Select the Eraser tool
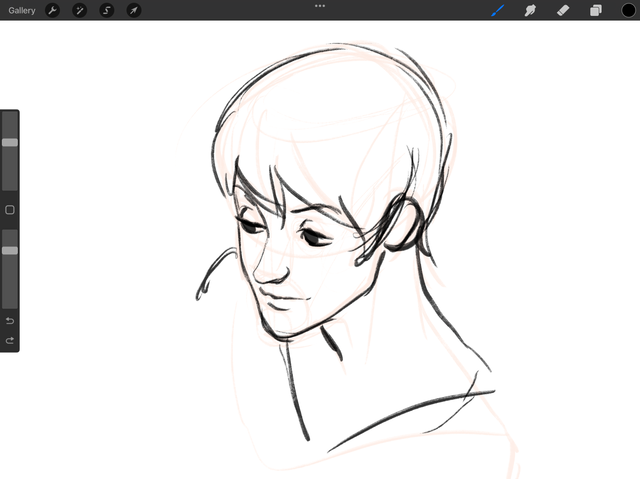This screenshot has width=640, height=479. click(563, 10)
